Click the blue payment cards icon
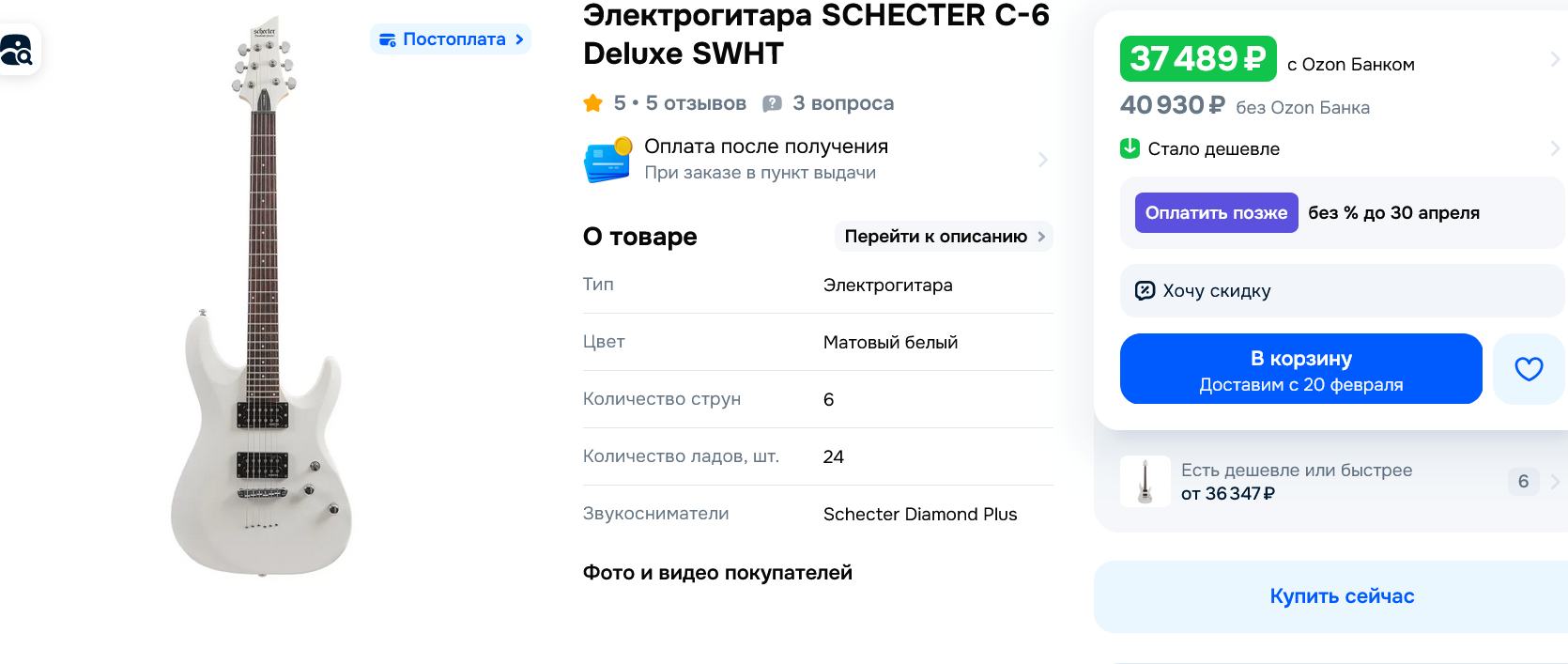 [607, 160]
